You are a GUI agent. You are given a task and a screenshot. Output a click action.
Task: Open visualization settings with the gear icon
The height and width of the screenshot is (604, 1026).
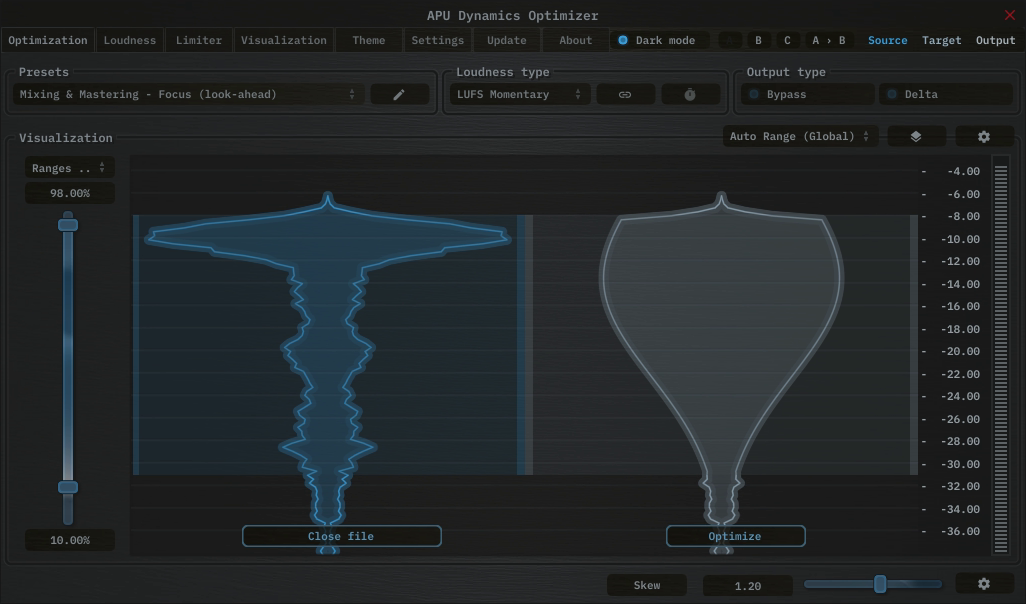(x=984, y=135)
